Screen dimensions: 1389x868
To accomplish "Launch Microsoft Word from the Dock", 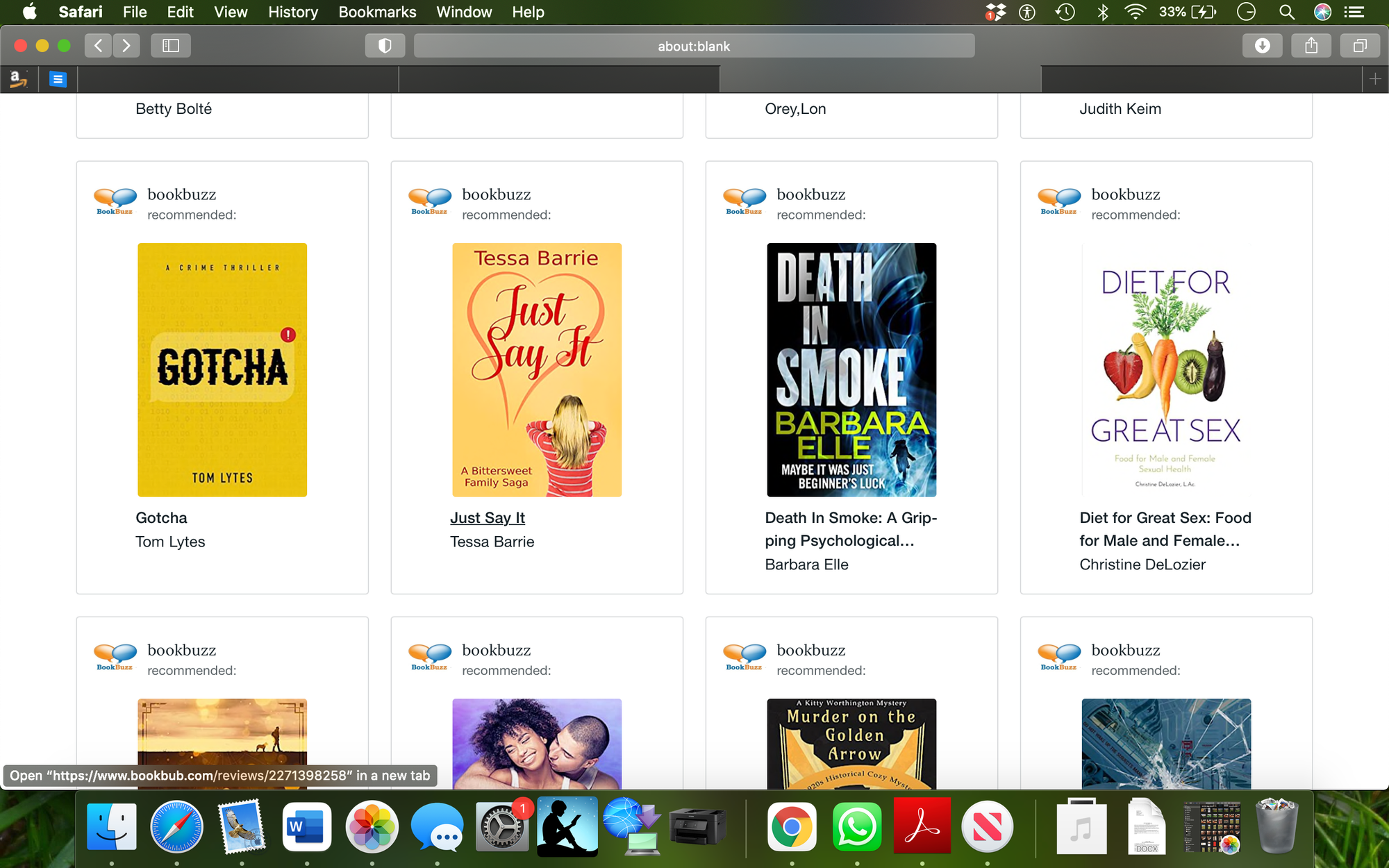I will (306, 826).
